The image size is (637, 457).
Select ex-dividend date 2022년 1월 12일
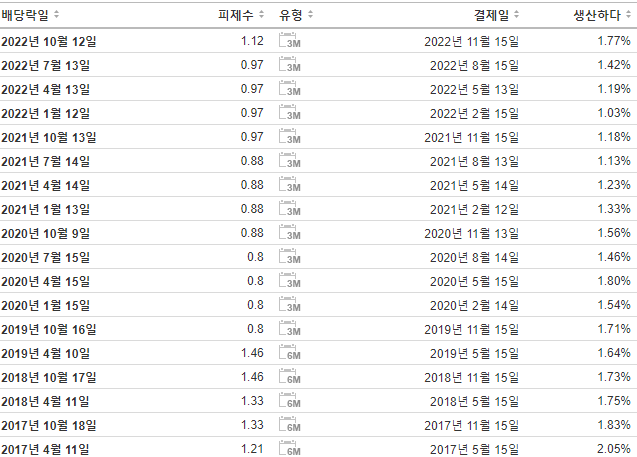pos(46,113)
